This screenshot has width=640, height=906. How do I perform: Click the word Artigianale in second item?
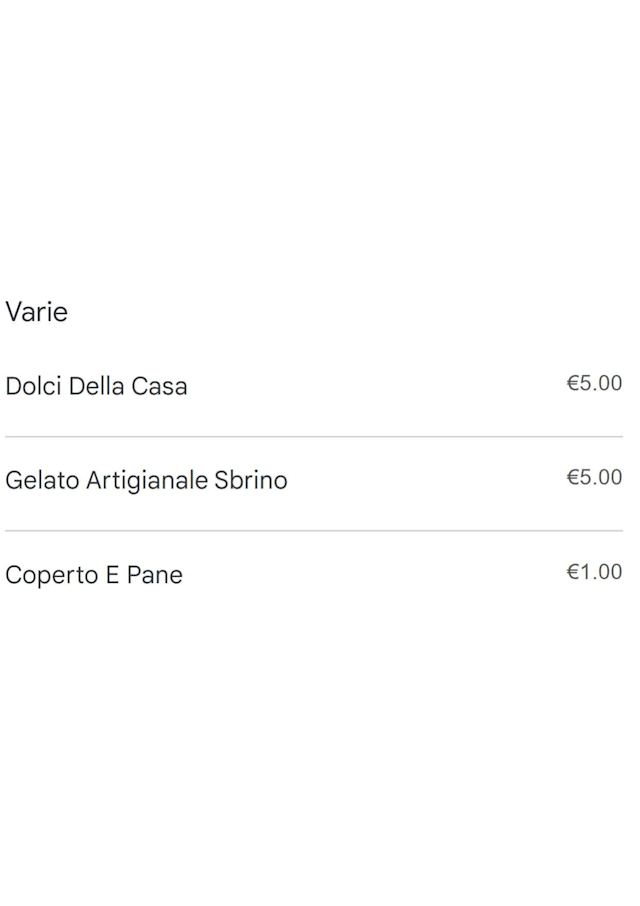147,480
